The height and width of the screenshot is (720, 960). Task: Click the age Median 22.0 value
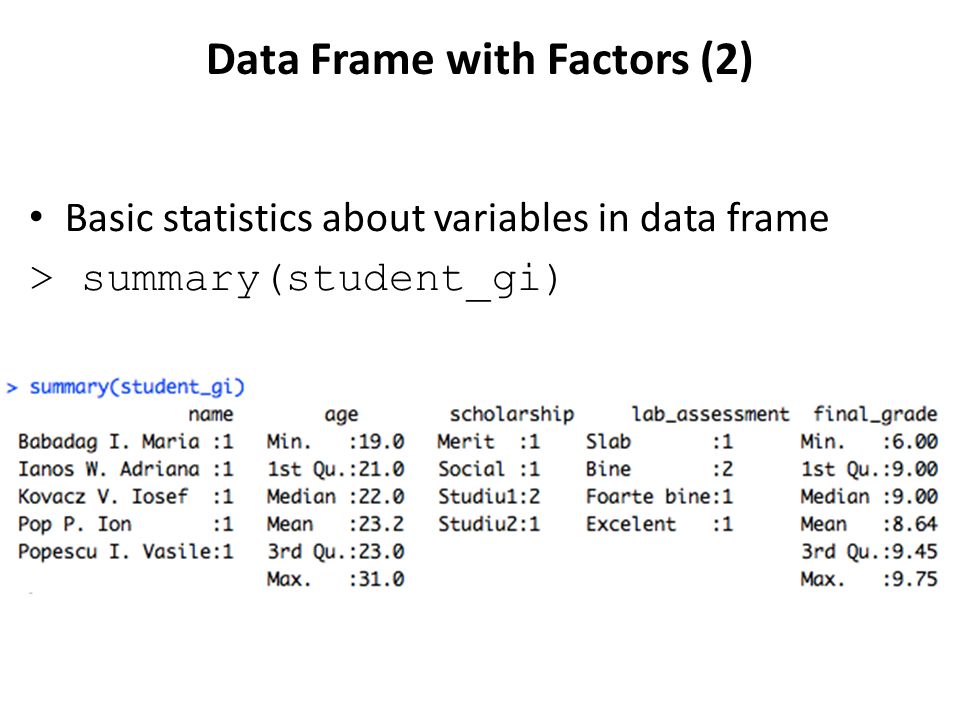pos(336,497)
